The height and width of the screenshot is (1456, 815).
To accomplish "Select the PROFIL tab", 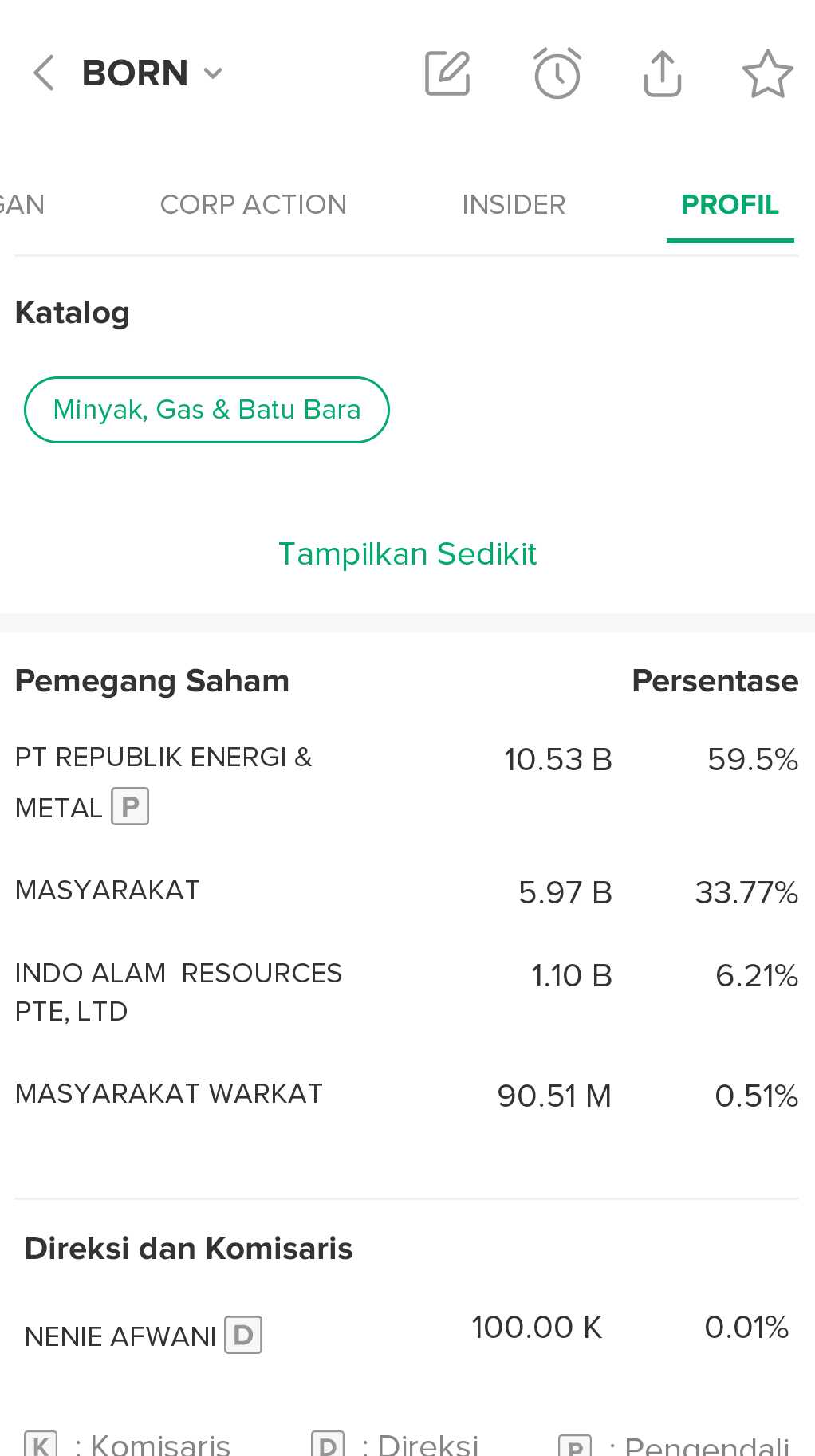I will [x=730, y=205].
